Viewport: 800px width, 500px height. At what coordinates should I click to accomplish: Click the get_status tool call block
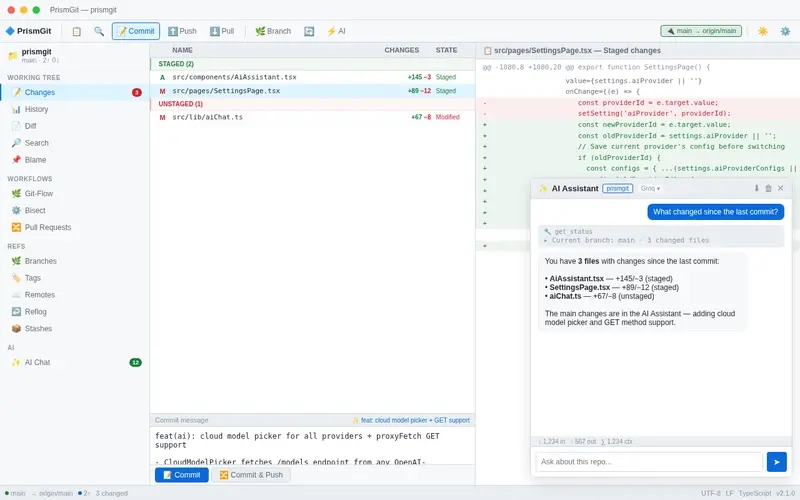[661, 236]
